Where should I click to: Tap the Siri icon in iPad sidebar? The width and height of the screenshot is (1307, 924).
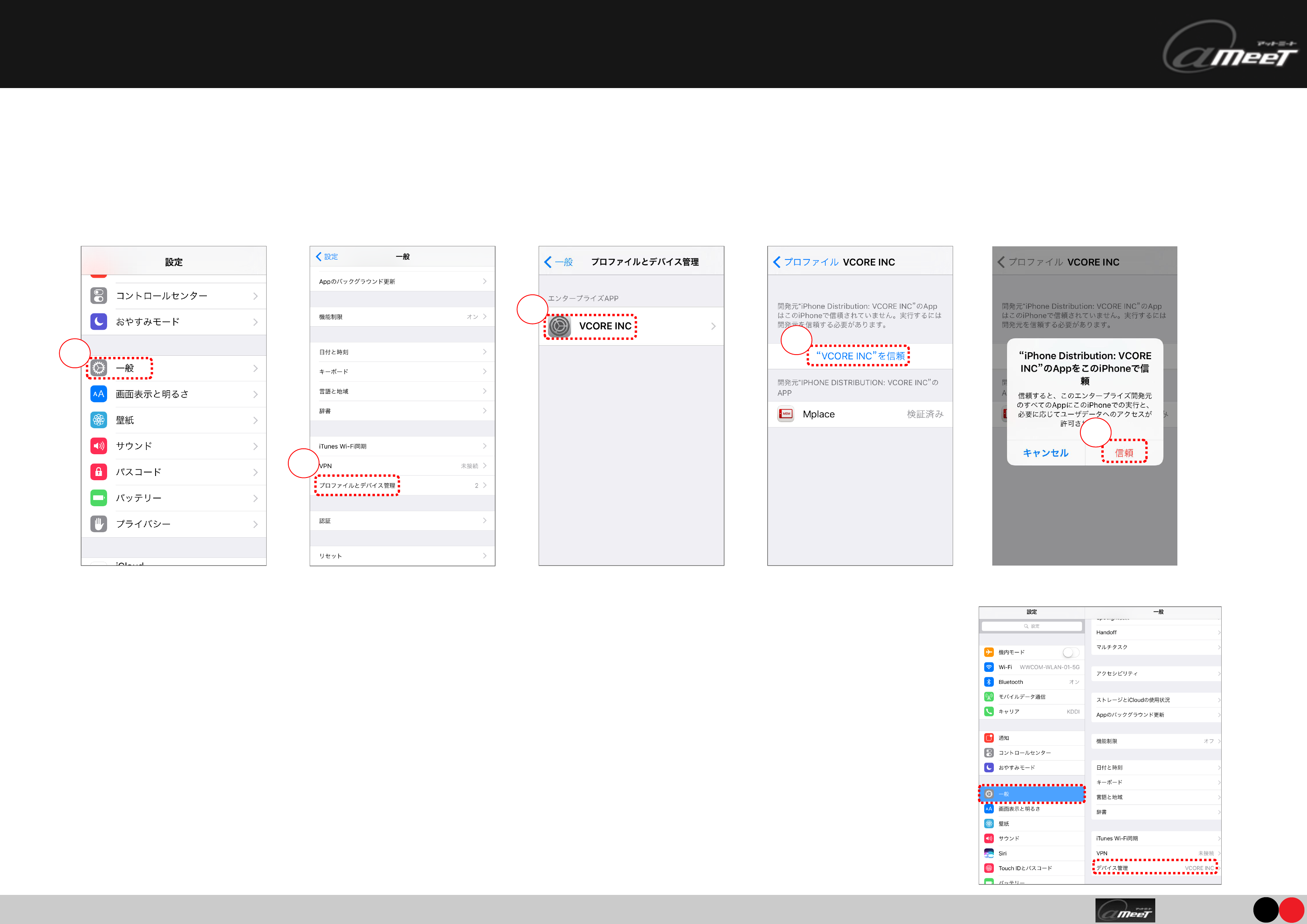[x=989, y=853]
